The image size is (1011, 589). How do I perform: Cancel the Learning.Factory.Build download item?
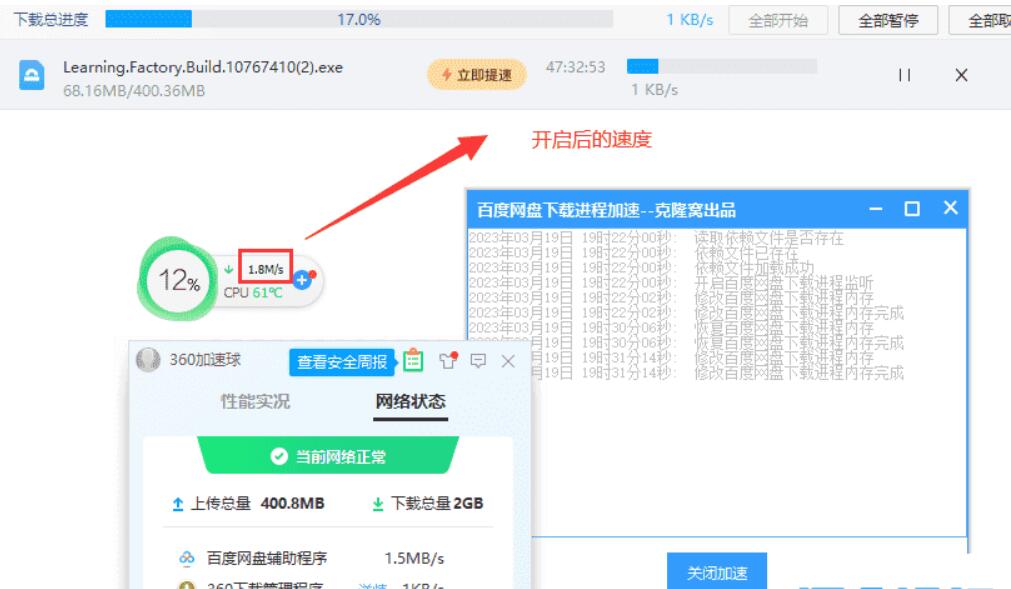(x=961, y=75)
